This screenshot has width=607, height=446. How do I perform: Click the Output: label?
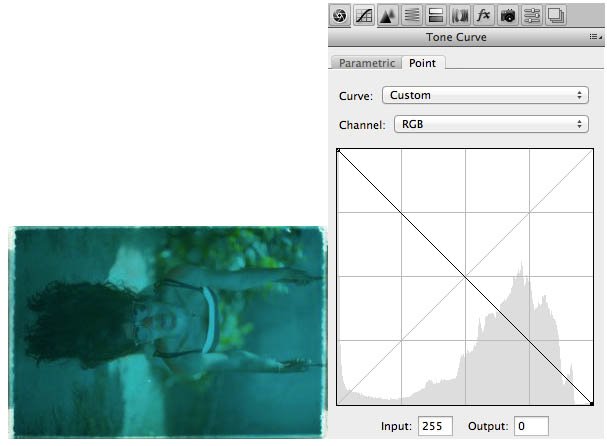[x=488, y=426]
